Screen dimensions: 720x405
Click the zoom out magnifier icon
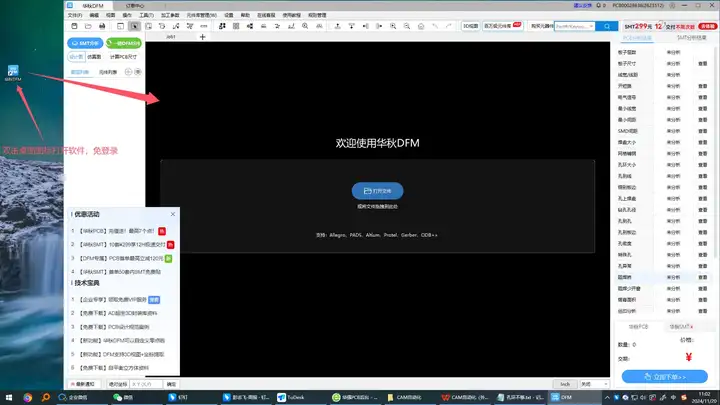coord(407,26)
